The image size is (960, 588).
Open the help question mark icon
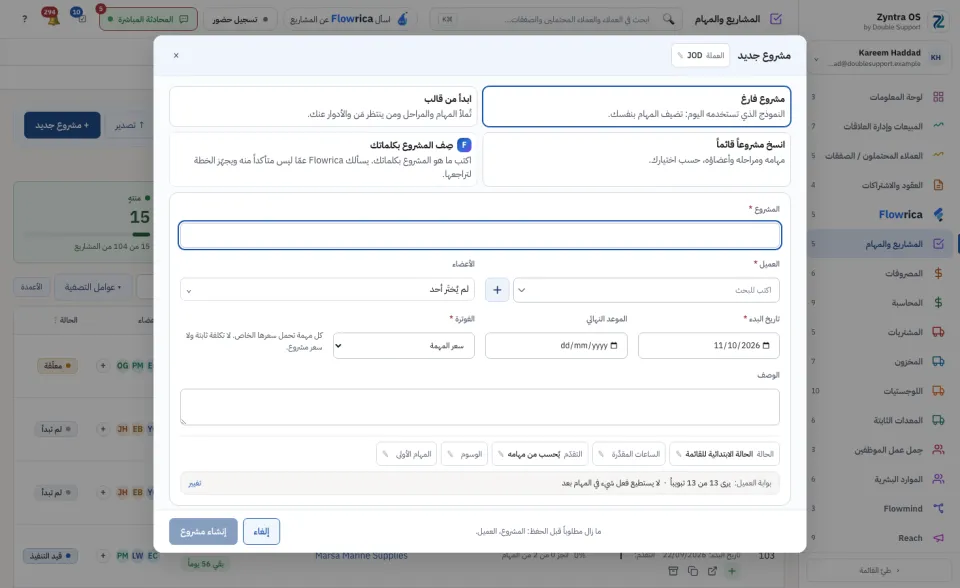[24, 19]
